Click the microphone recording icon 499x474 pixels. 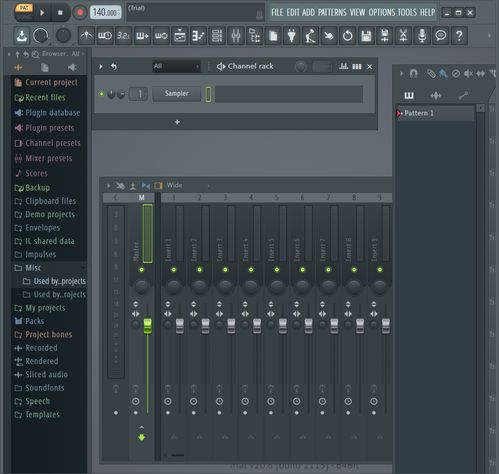coord(422,36)
